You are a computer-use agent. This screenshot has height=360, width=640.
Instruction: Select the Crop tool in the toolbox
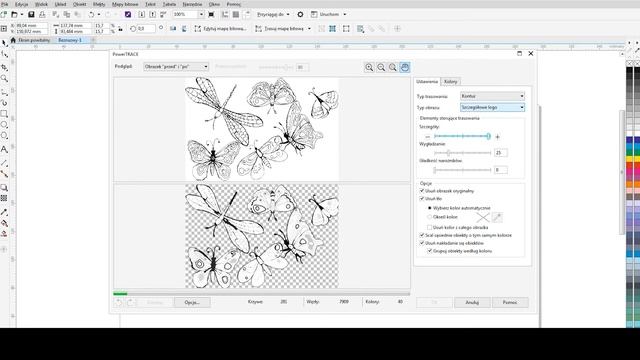click(x=4, y=67)
